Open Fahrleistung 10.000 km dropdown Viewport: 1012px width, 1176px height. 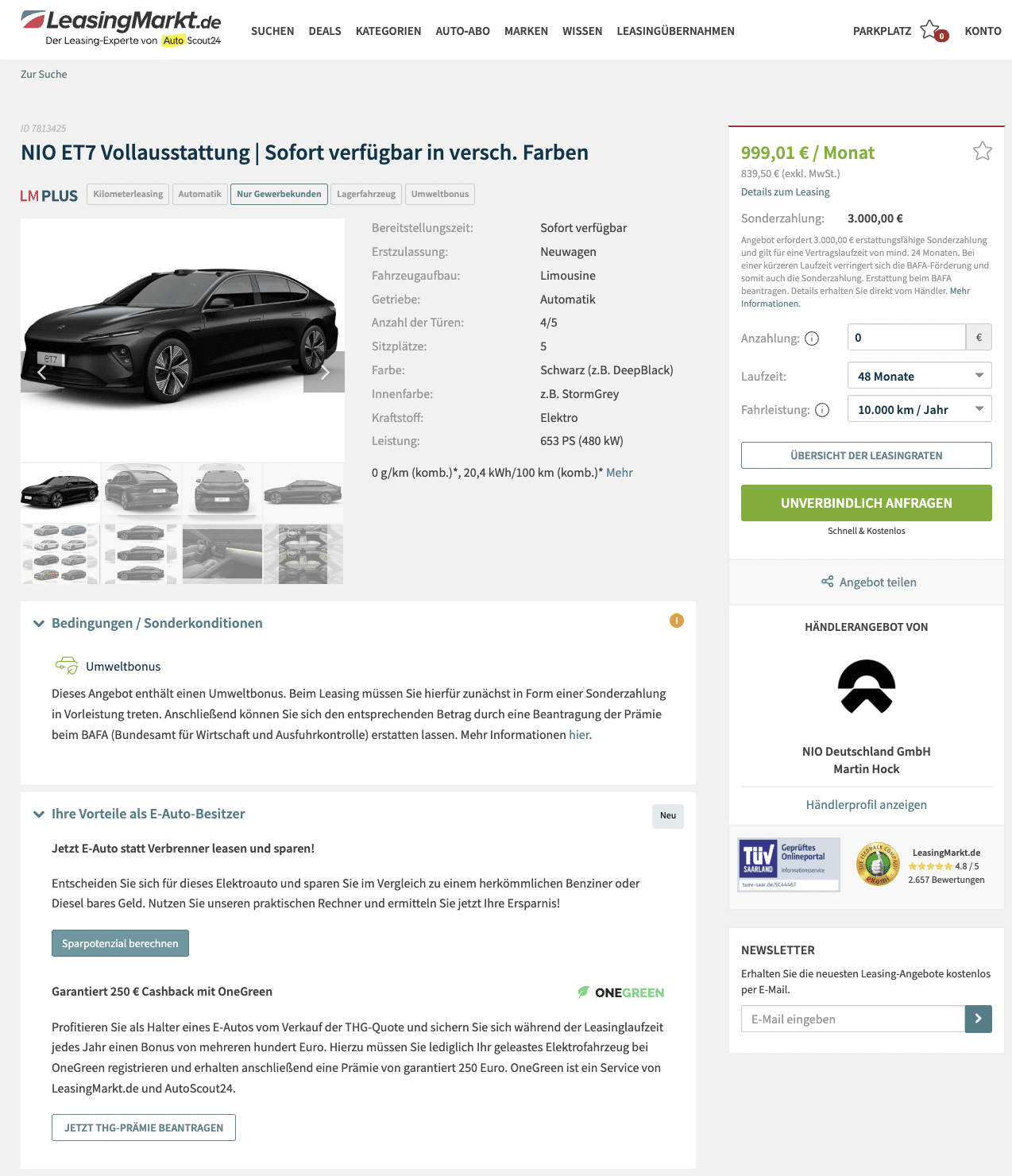point(920,409)
